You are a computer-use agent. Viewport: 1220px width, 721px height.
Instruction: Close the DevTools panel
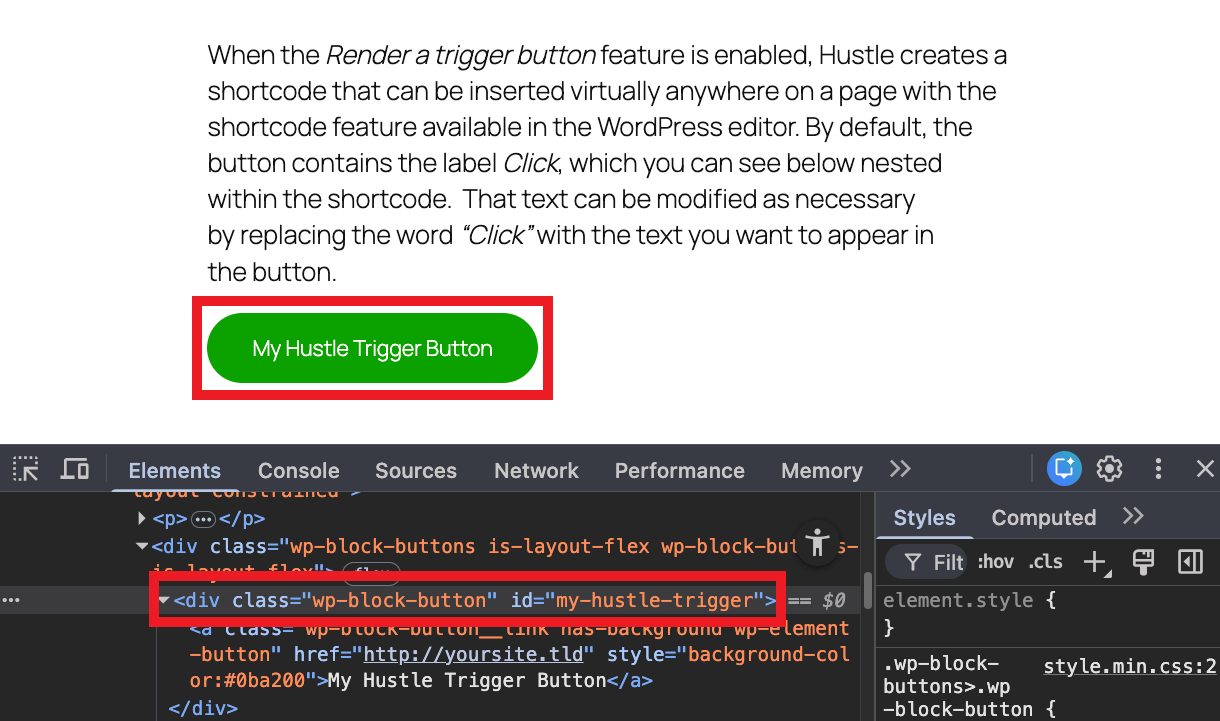pos(1205,469)
